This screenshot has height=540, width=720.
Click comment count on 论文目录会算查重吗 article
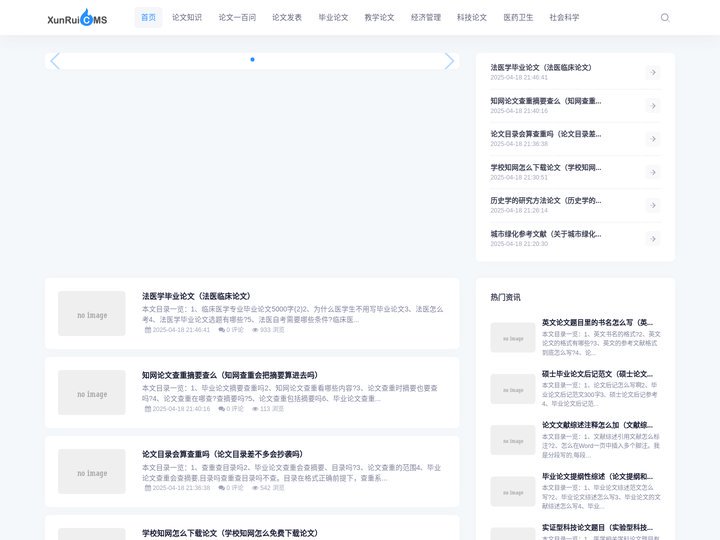[x=231, y=488]
